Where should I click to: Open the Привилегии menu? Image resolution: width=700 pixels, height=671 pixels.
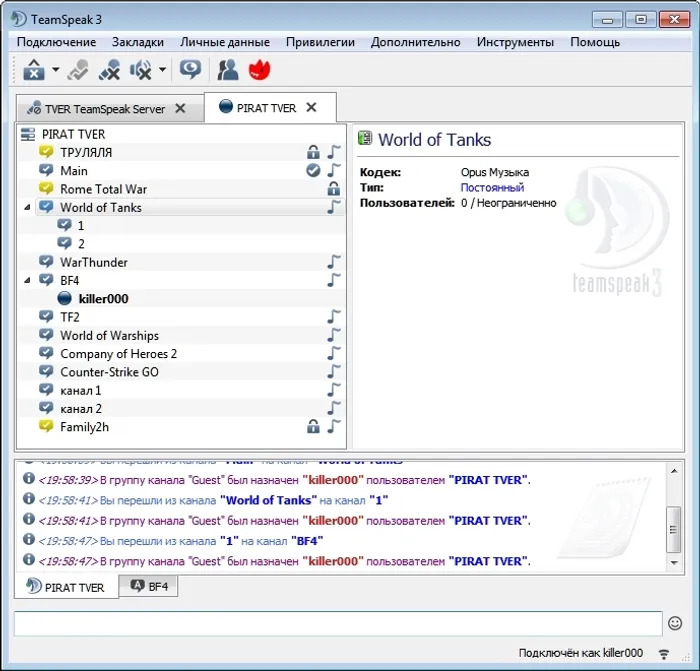tap(320, 42)
